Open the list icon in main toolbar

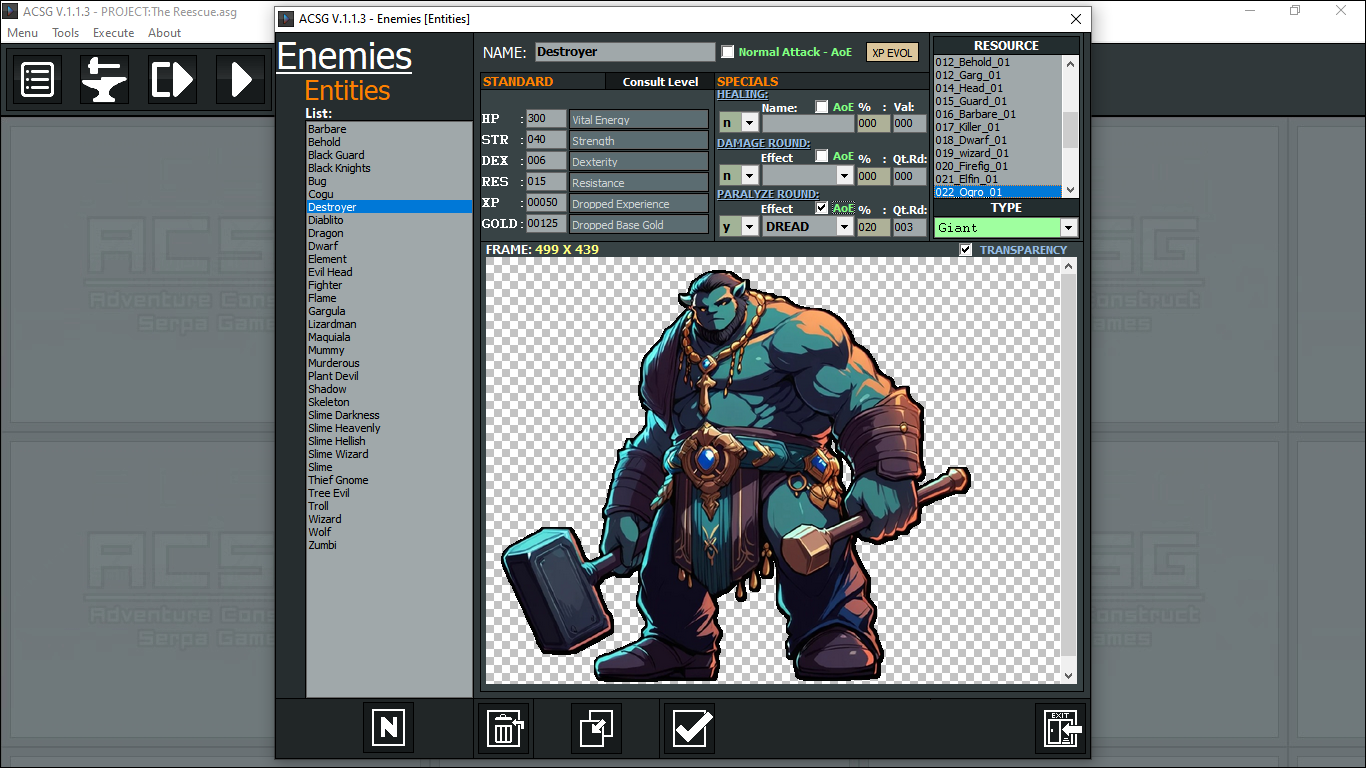[37, 80]
